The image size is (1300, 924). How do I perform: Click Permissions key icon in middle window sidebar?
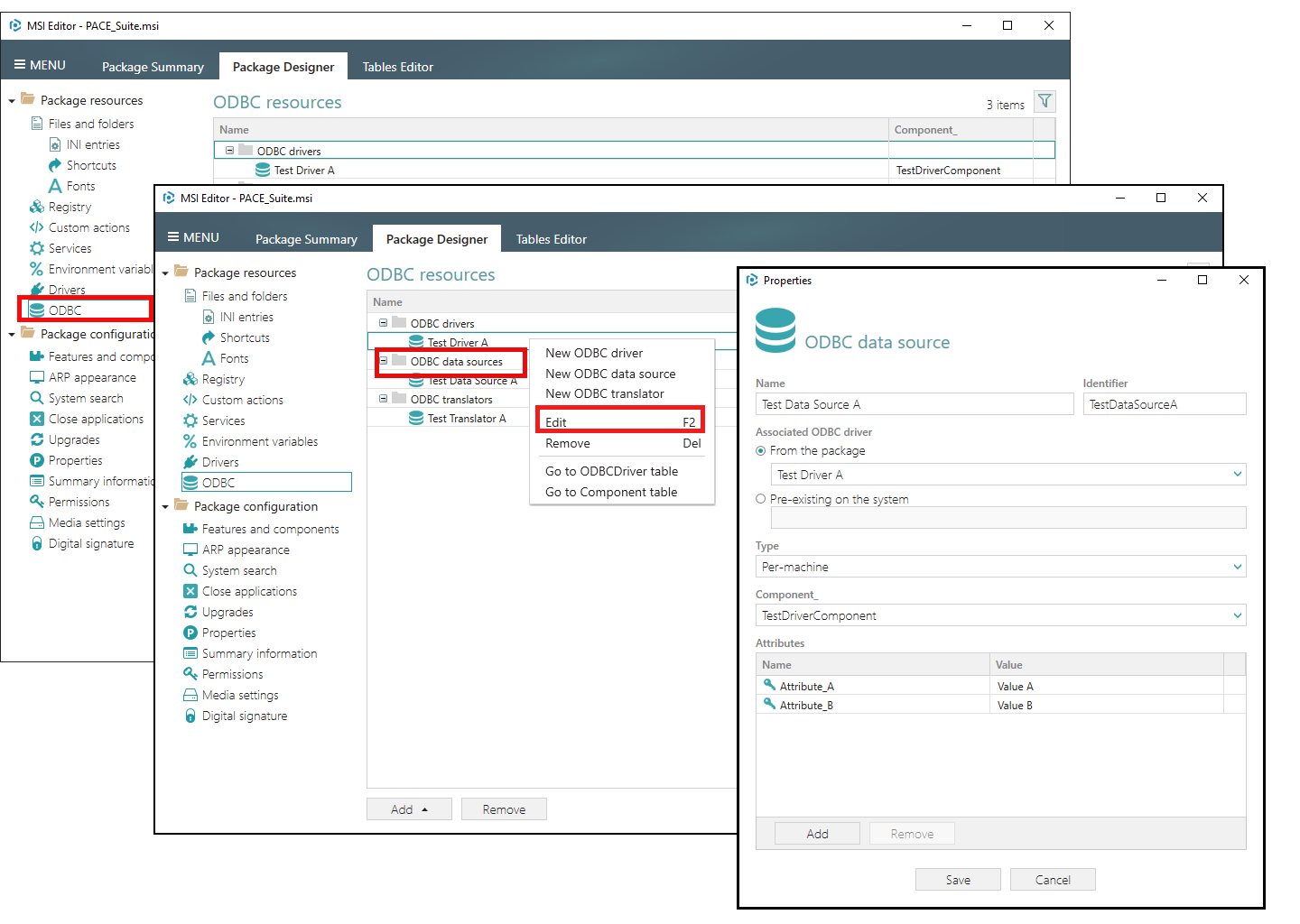pyautogui.click(x=190, y=674)
